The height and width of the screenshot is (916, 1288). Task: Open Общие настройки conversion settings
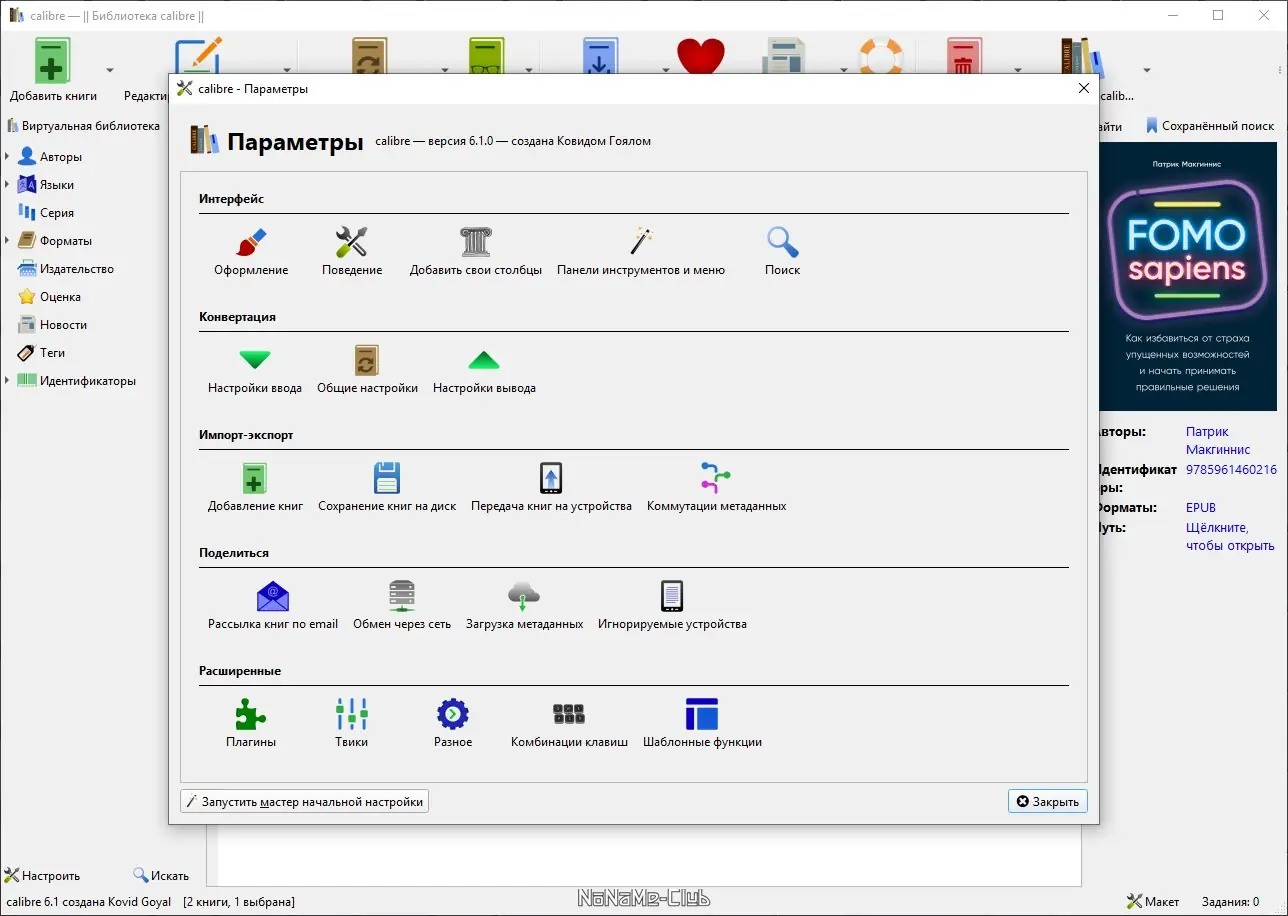pyautogui.click(x=367, y=370)
